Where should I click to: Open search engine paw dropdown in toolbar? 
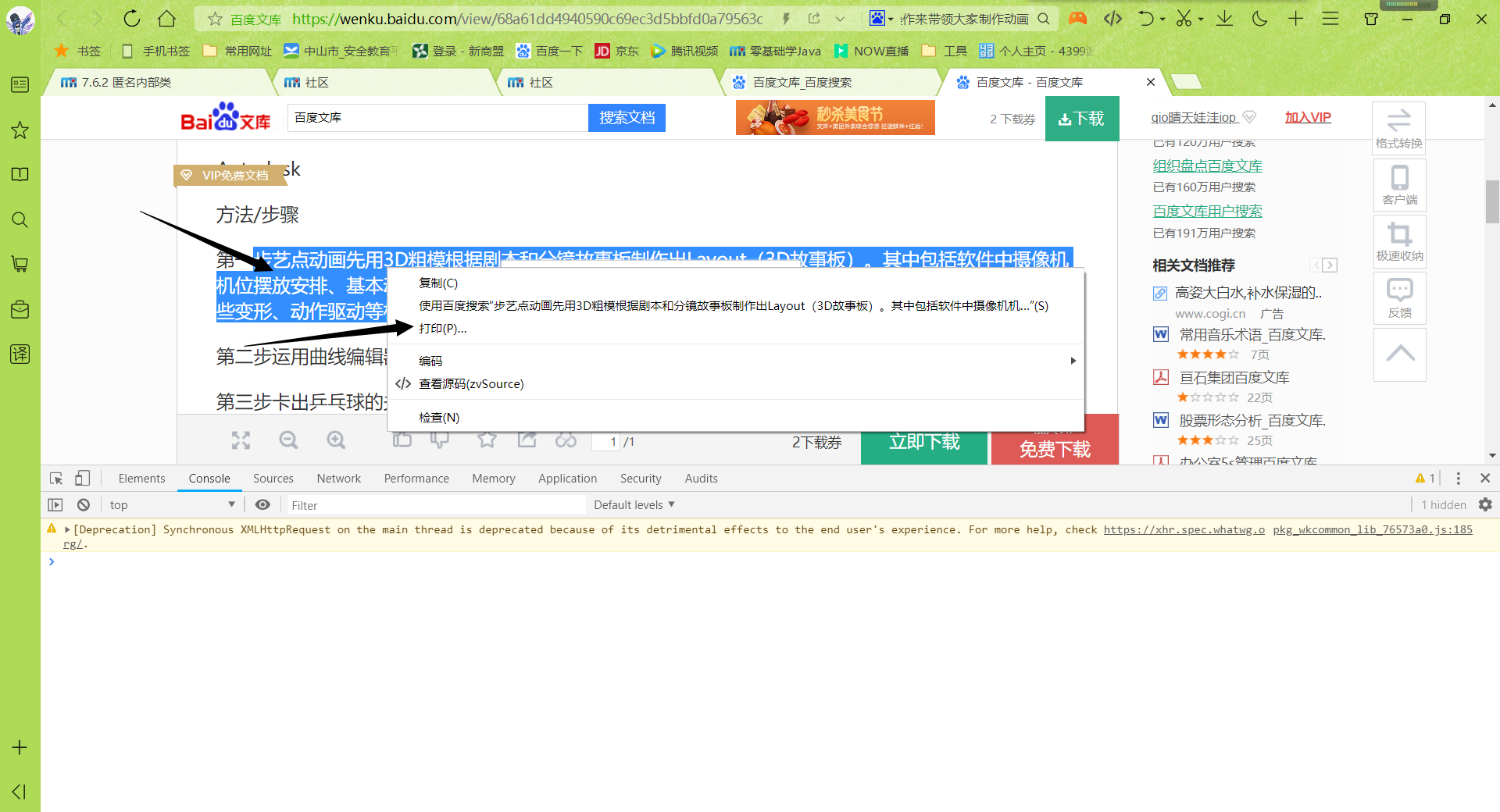point(881,19)
